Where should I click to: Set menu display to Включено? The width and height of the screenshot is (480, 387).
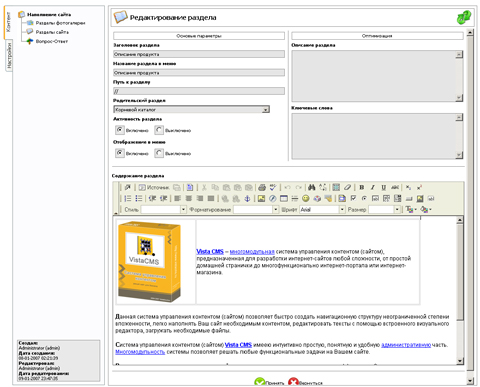[120, 153]
